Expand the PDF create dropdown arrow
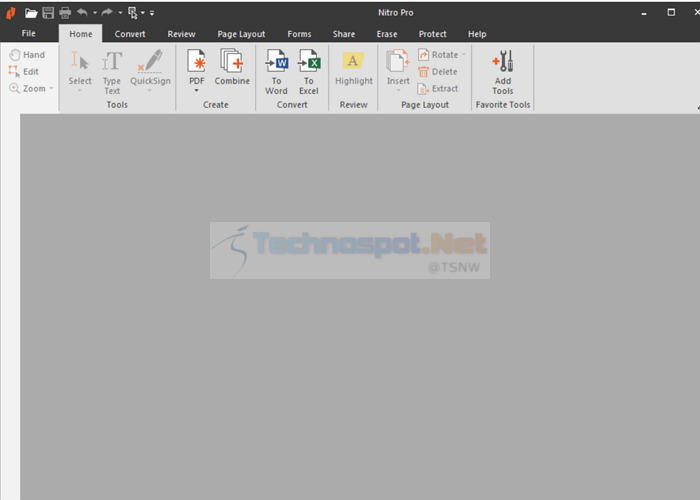 [196, 91]
